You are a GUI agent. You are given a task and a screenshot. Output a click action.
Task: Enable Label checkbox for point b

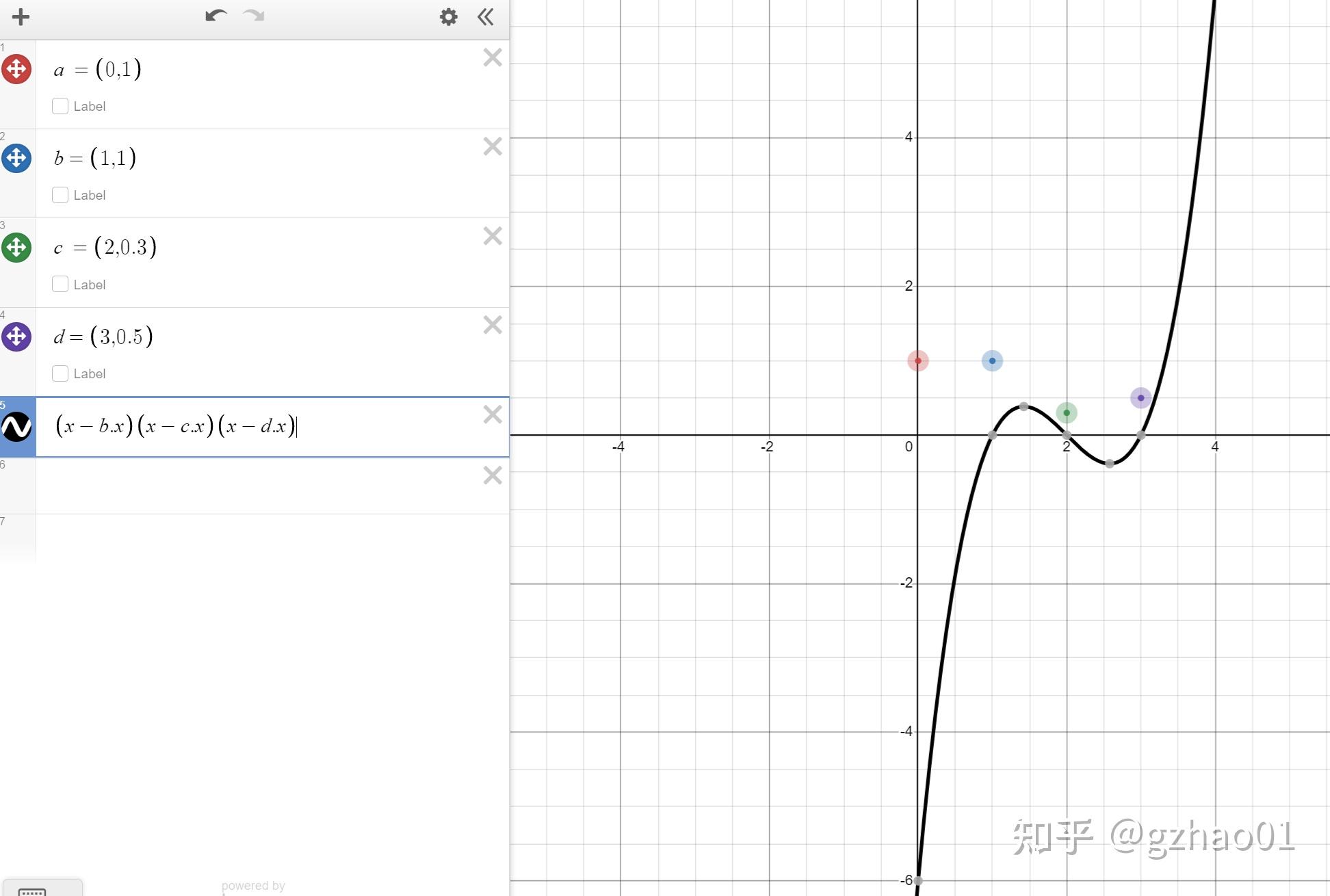[60, 195]
